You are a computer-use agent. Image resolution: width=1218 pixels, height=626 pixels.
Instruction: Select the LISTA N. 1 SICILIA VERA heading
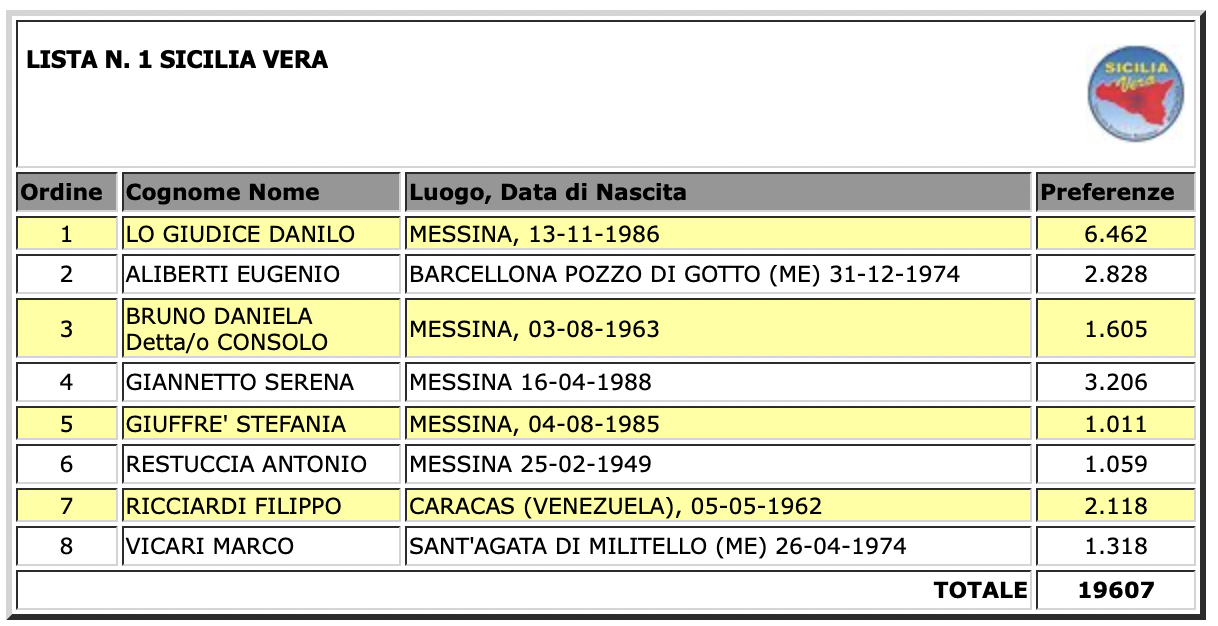click(x=177, y=60)
